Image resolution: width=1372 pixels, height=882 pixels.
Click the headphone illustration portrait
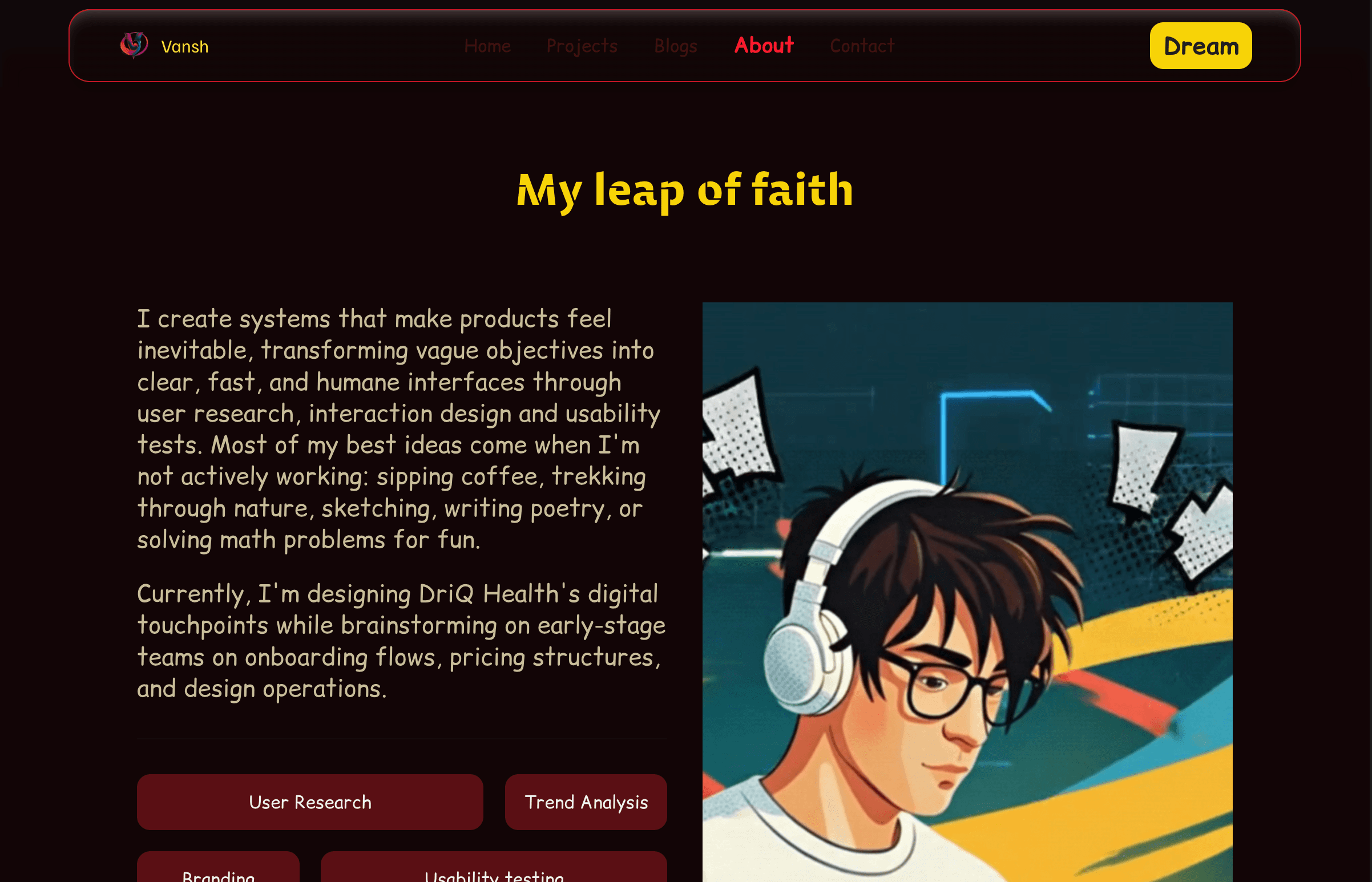click(x=967, y=592)
